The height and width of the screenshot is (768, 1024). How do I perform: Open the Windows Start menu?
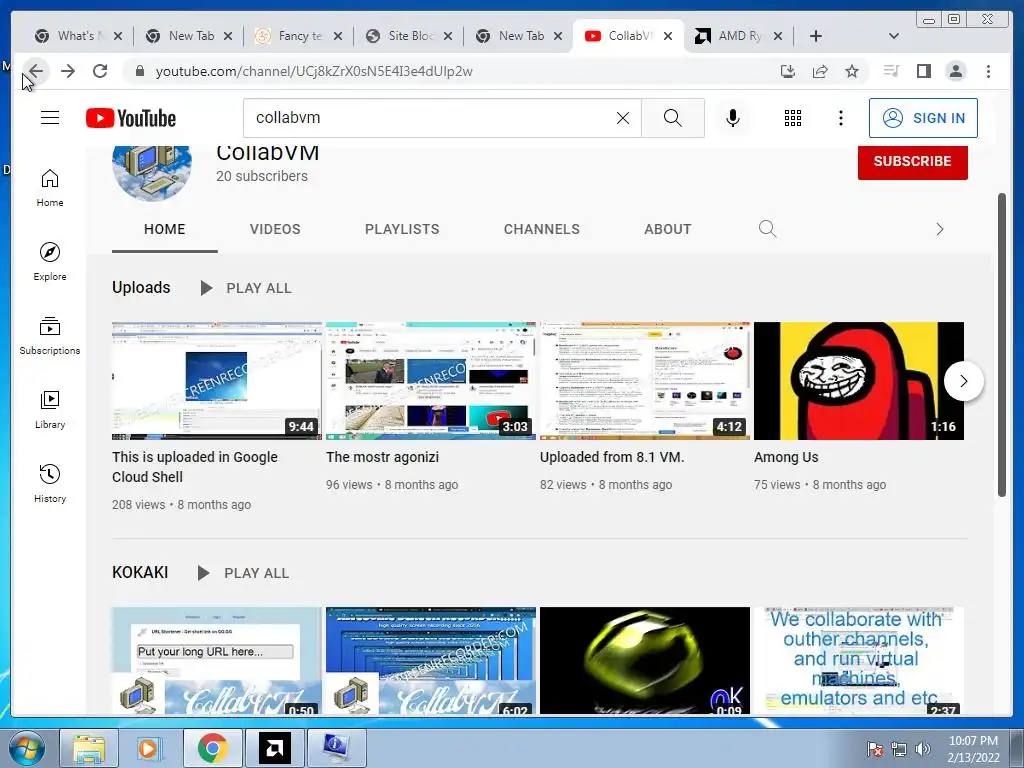click(26, 748)
